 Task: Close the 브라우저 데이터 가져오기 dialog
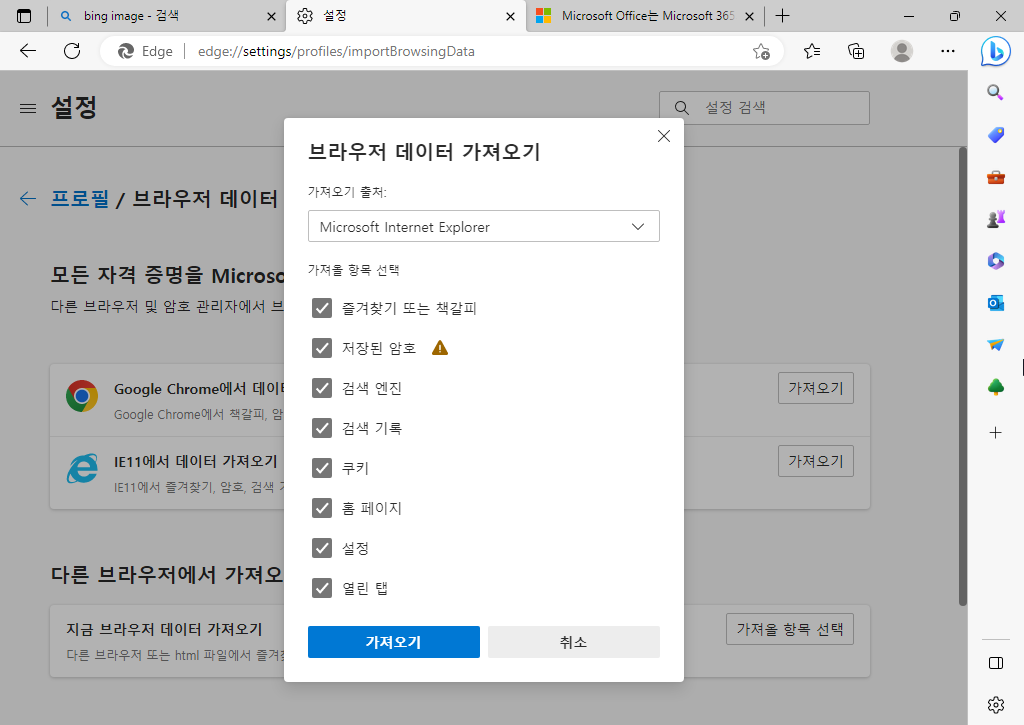664,136
